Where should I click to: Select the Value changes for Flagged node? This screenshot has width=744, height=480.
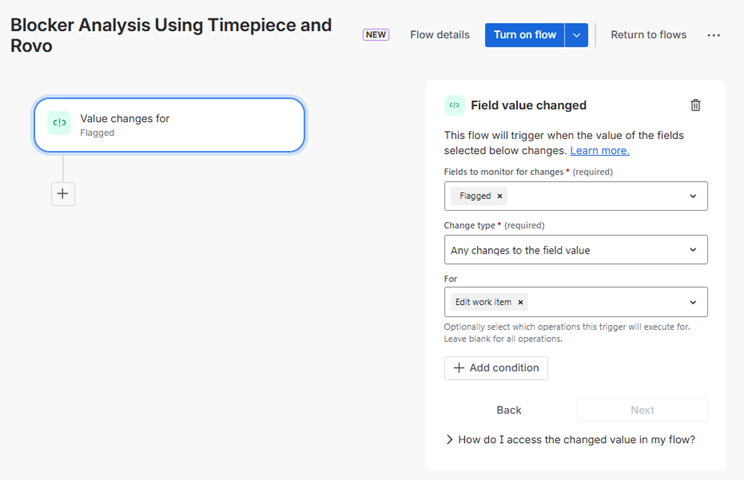click(x=169, y=125)
